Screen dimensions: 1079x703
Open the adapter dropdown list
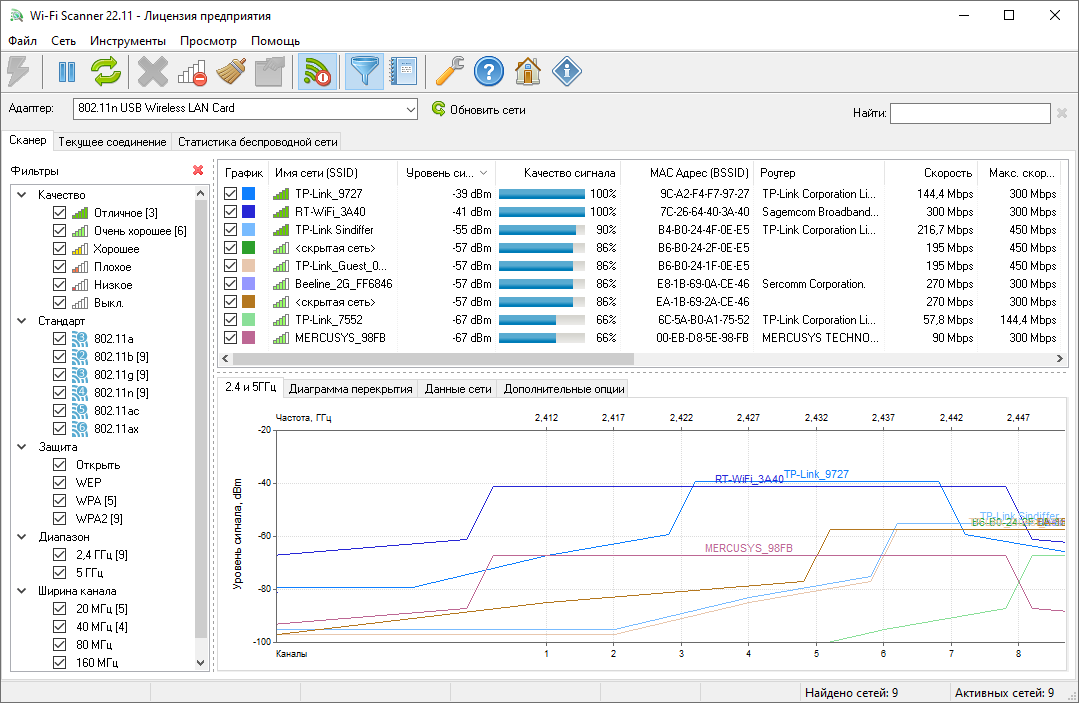(x=409, y=109)
